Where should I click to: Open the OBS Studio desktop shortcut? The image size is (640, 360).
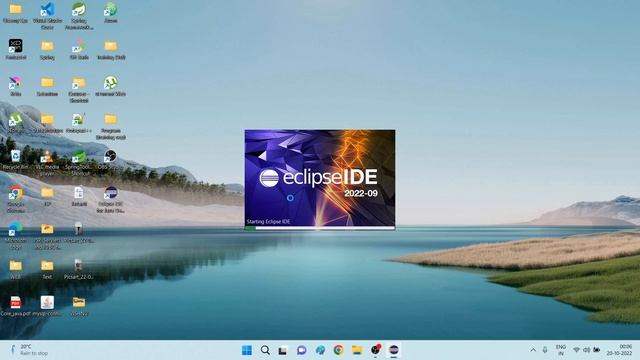pyautogui.click(x=110, y=160)
